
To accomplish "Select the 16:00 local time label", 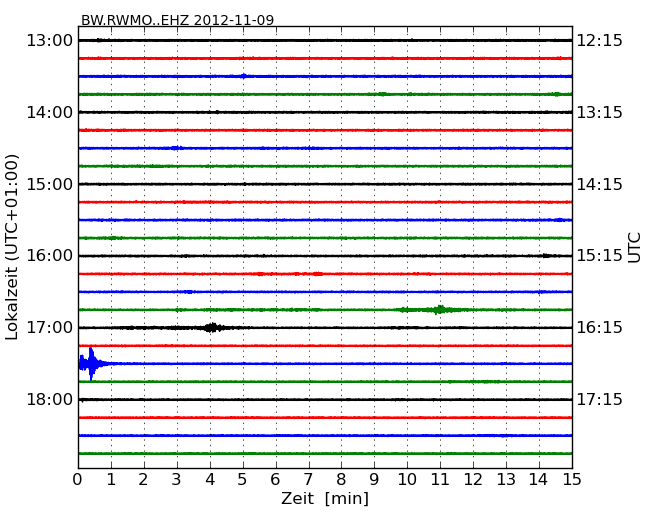I will tap(50, 255).
